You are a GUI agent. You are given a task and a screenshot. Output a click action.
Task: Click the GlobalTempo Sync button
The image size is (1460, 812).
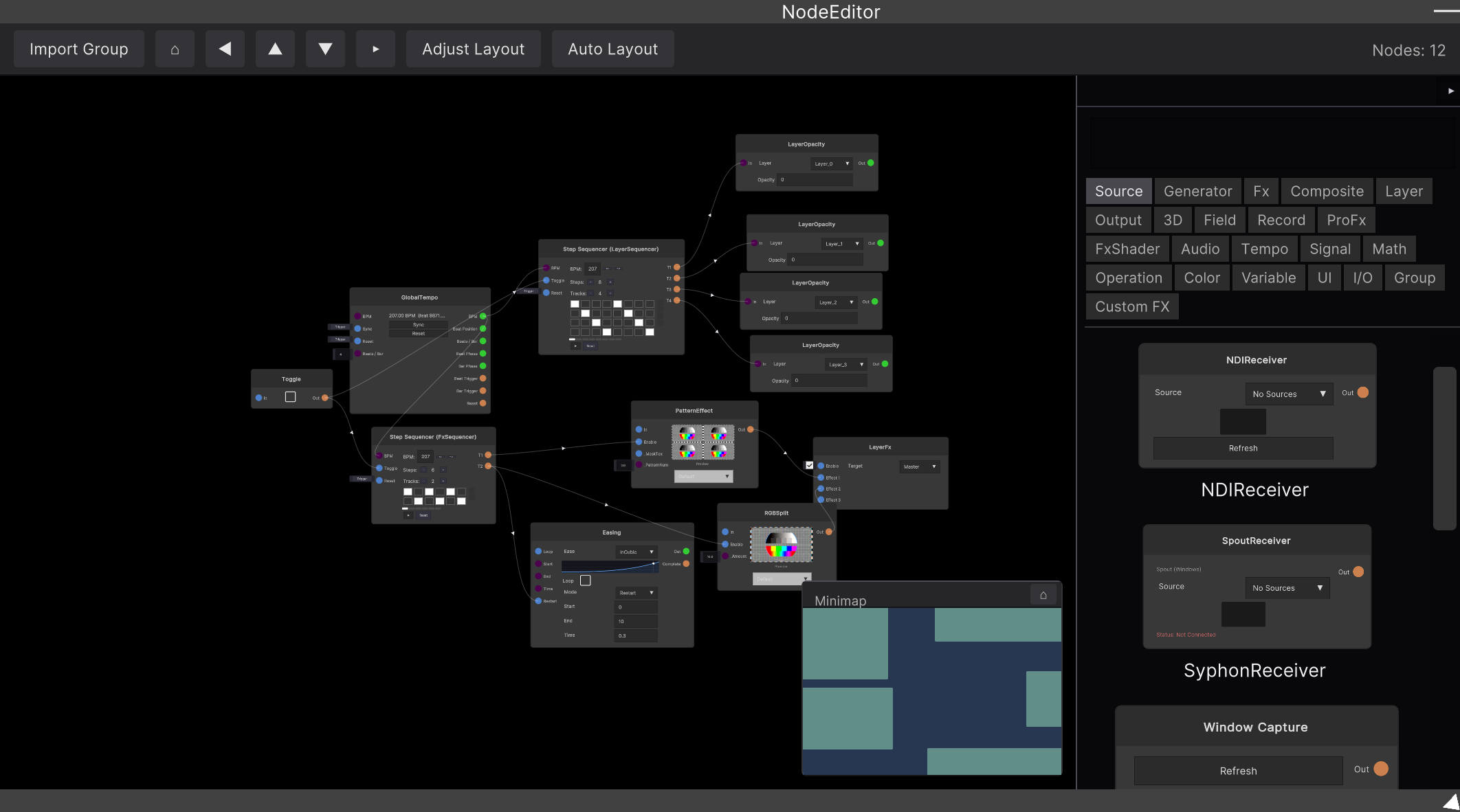click(x=419, y=324)
